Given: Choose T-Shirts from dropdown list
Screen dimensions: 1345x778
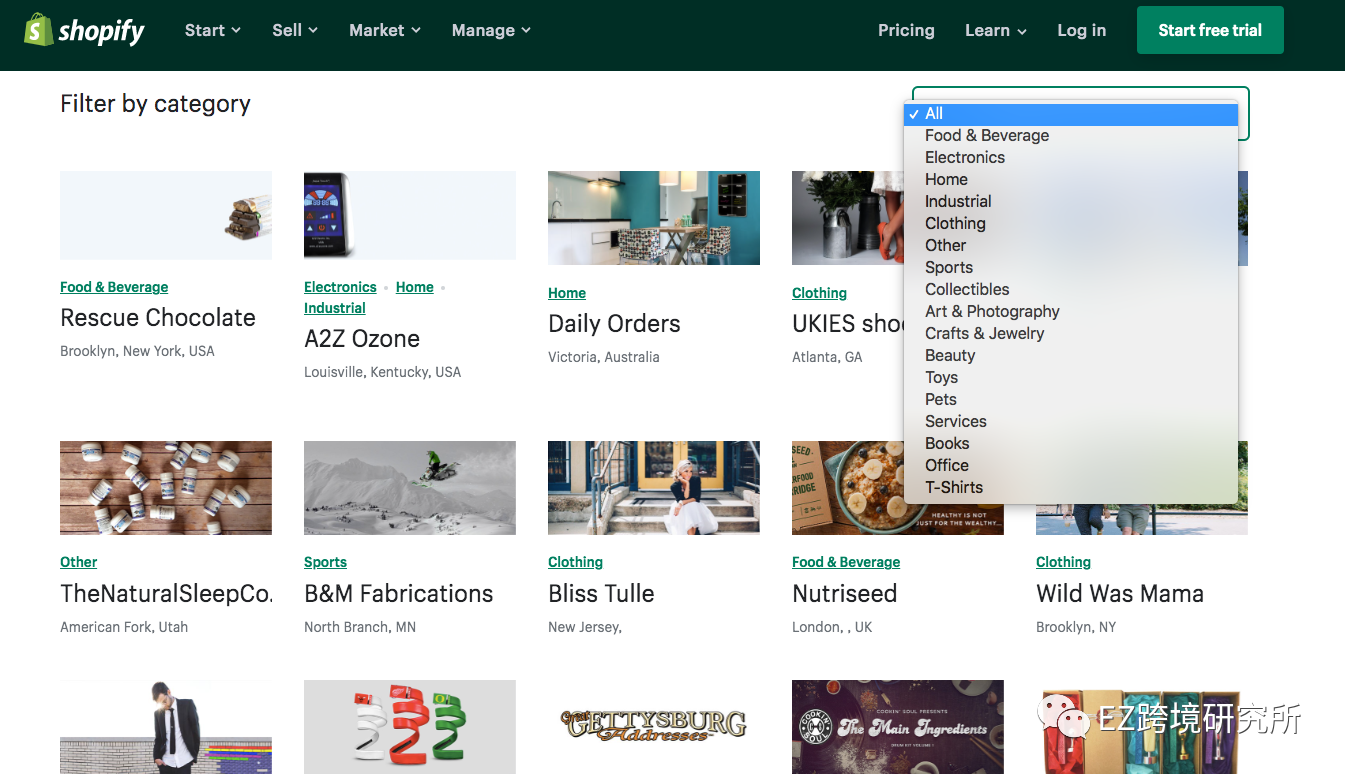Looking at the screenshot, I should pos(1071,487).
